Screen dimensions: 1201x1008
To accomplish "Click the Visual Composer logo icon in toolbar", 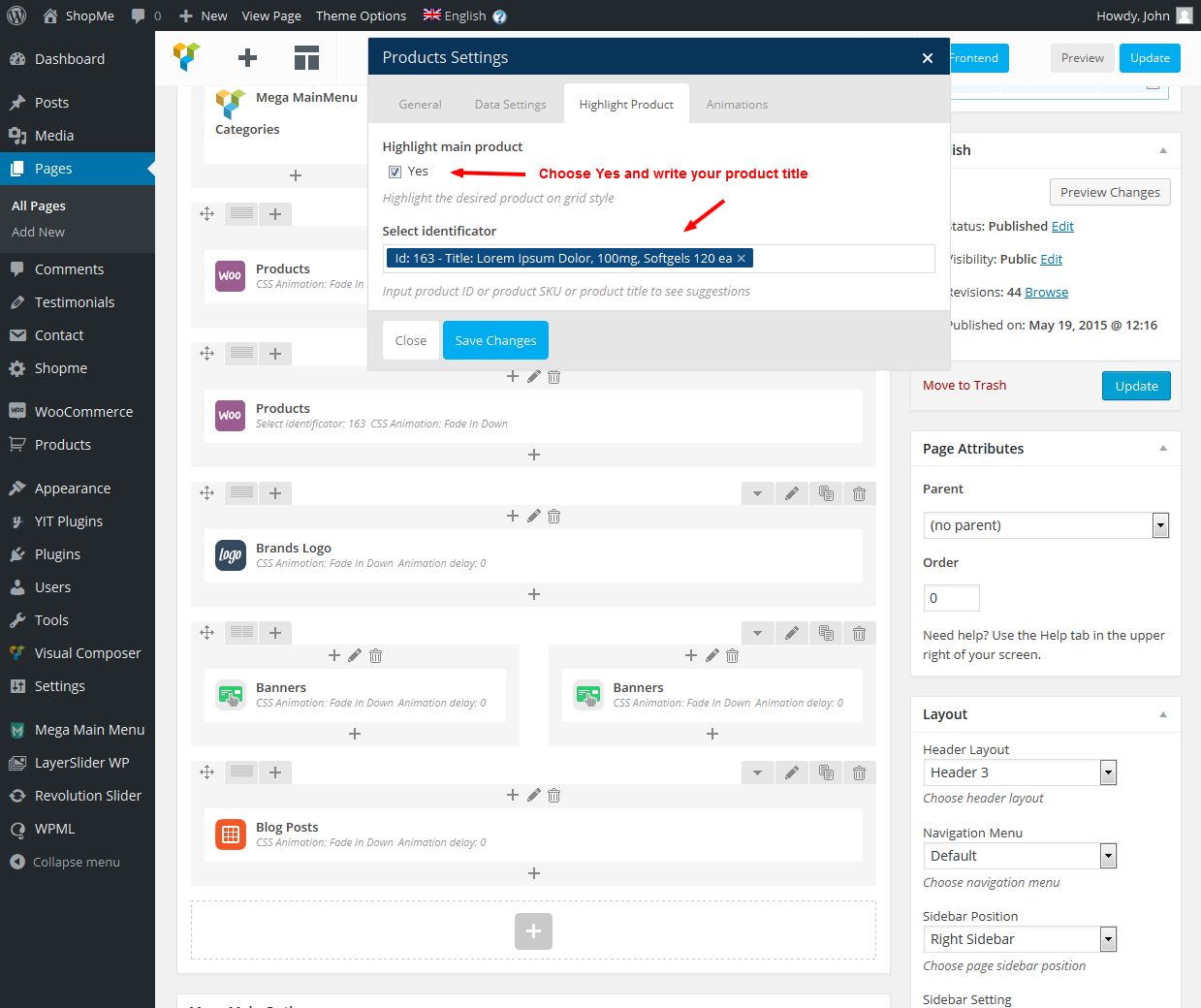I will [187, 58].
